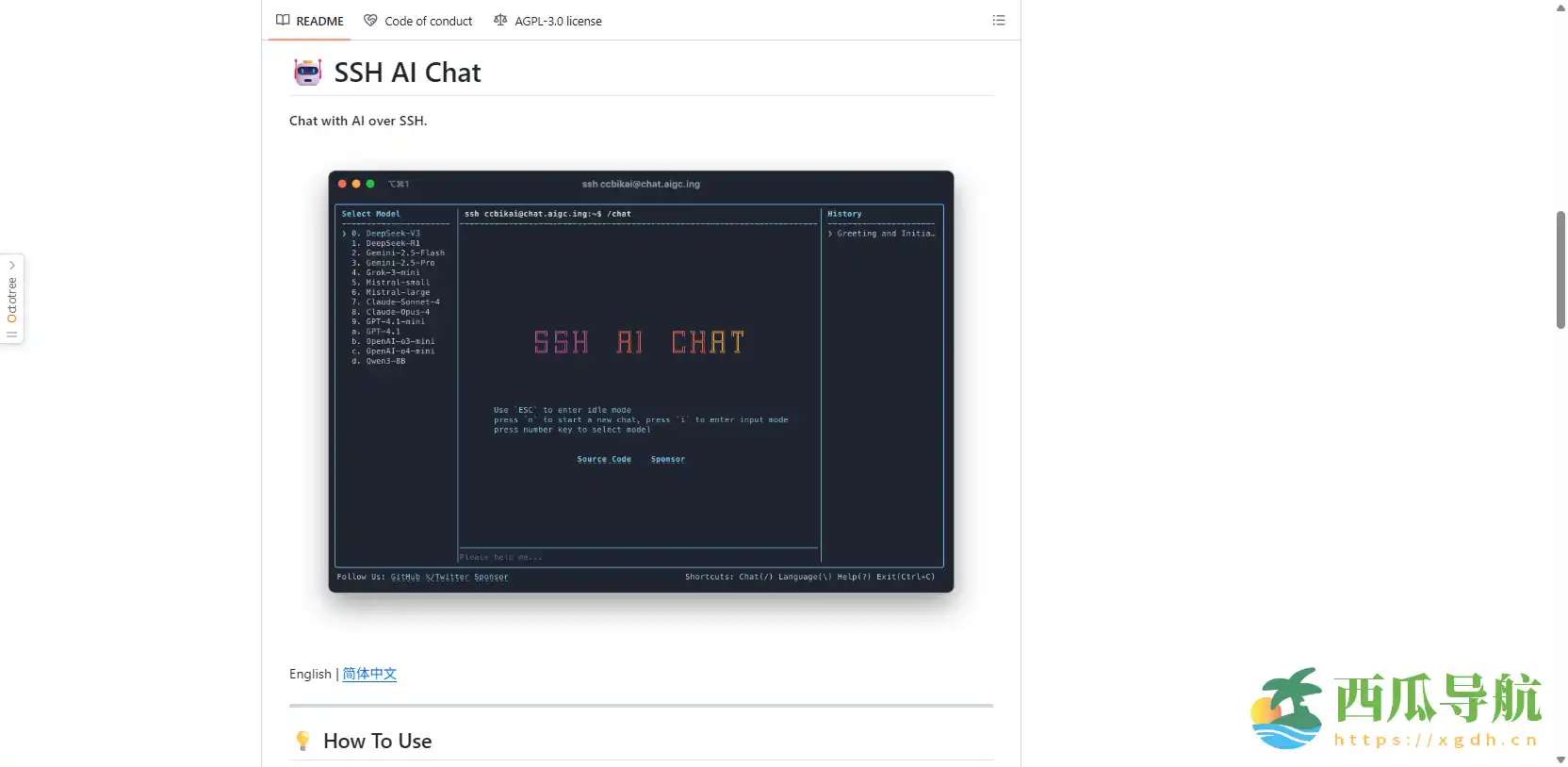Image resolution: width=1568 pixels, height=767 pixels.
Task: Click the center Sponsor link next to Source Code
Action: click(x=668, y=460)
